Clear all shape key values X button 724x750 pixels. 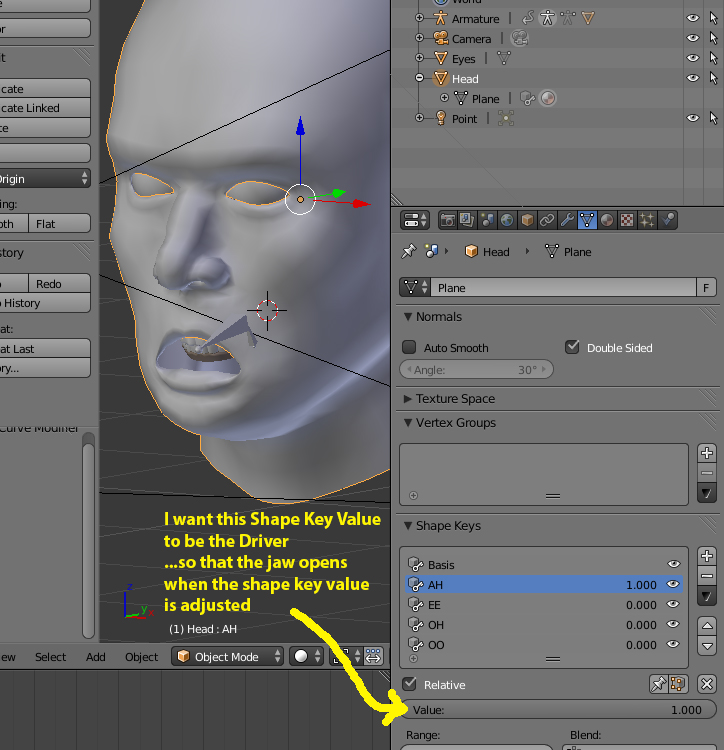707,684
